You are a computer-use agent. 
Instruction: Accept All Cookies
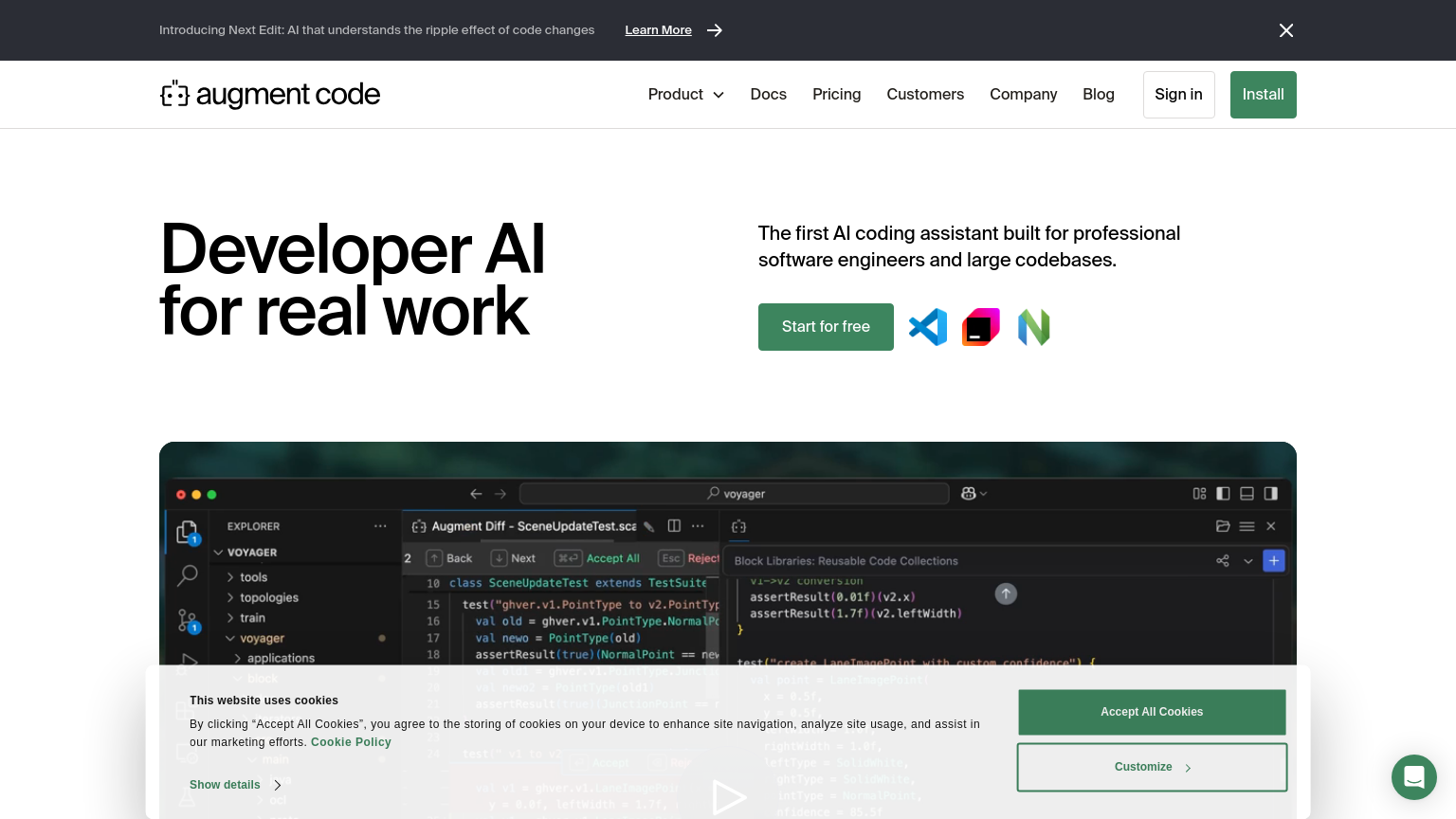click(x=1152, y=712)
